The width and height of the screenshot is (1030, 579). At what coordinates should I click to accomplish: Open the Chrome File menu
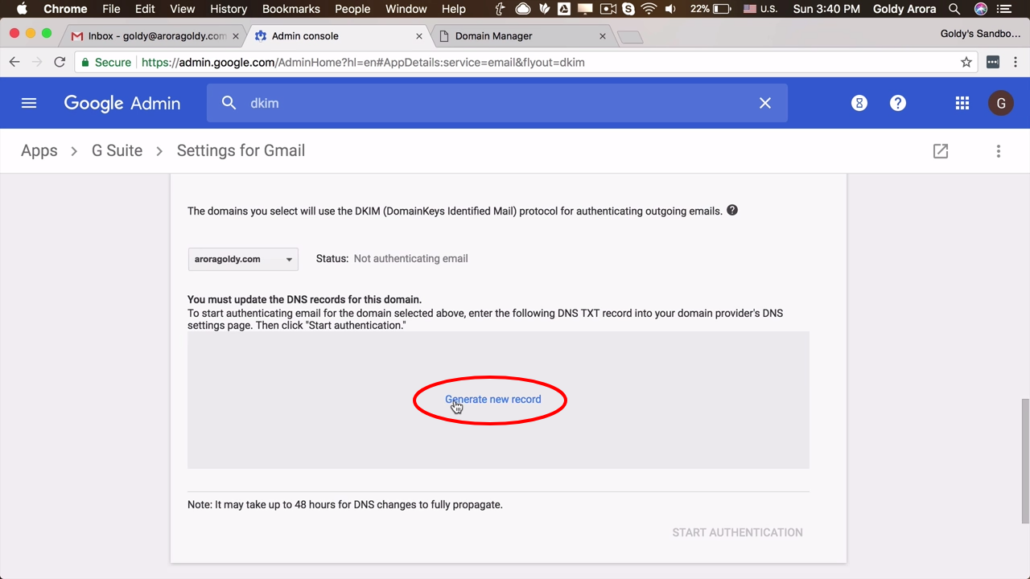click(111, 9)
